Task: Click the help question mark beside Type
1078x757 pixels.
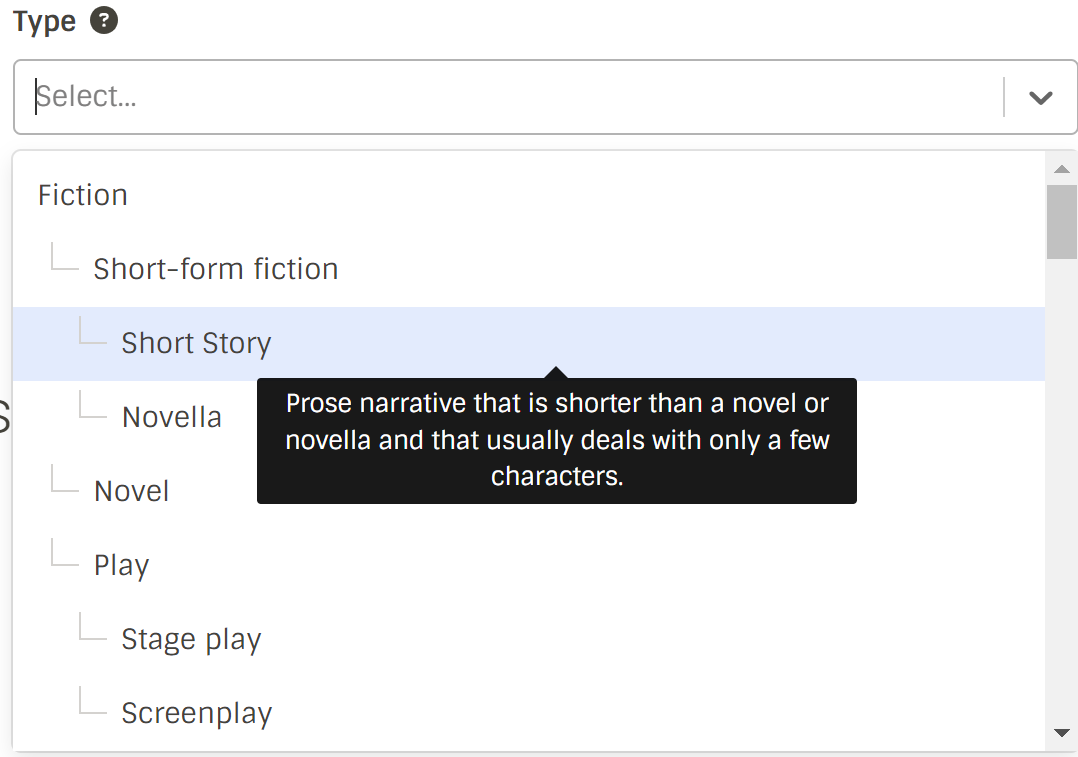Action: tap(104, 20)
